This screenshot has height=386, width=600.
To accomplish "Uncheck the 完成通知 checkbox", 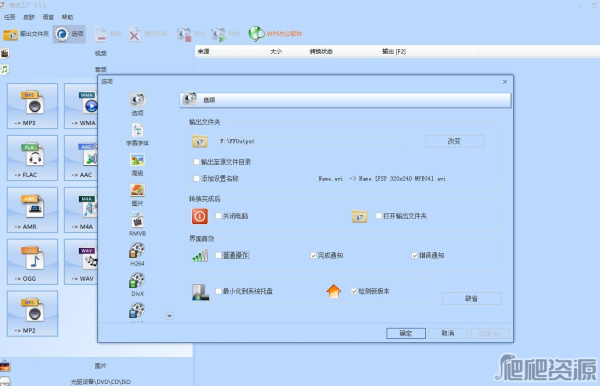I will click(x=313, y=255).
